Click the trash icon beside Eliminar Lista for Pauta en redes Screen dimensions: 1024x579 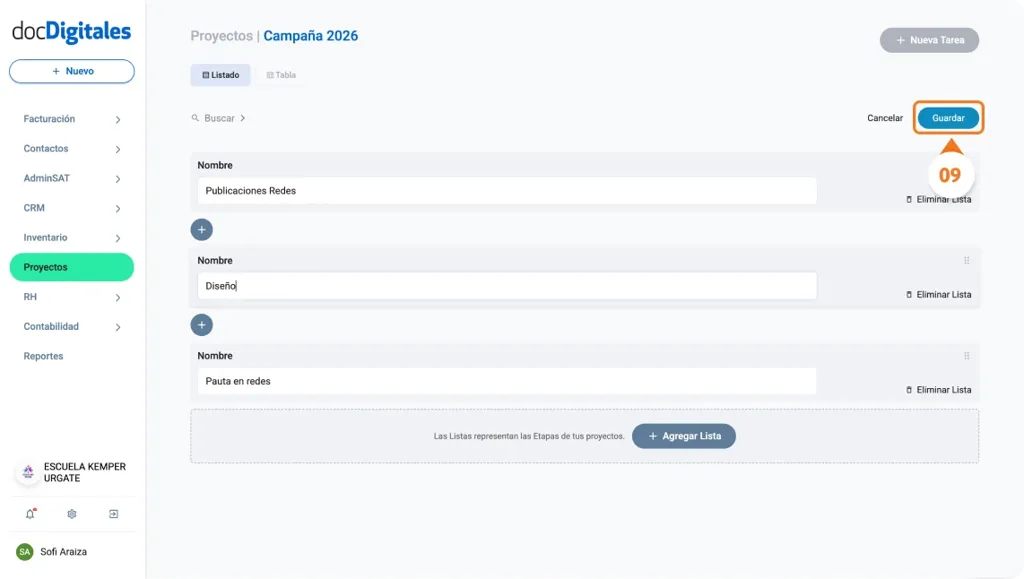click(909, 389)
